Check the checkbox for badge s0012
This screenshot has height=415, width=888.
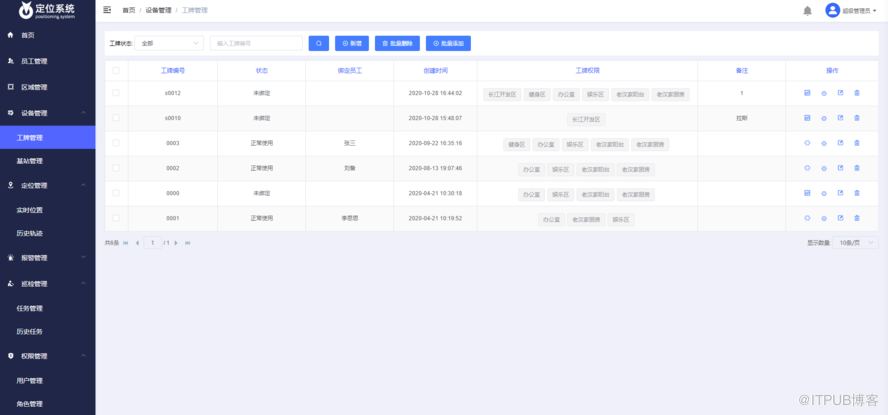[116, 93]
